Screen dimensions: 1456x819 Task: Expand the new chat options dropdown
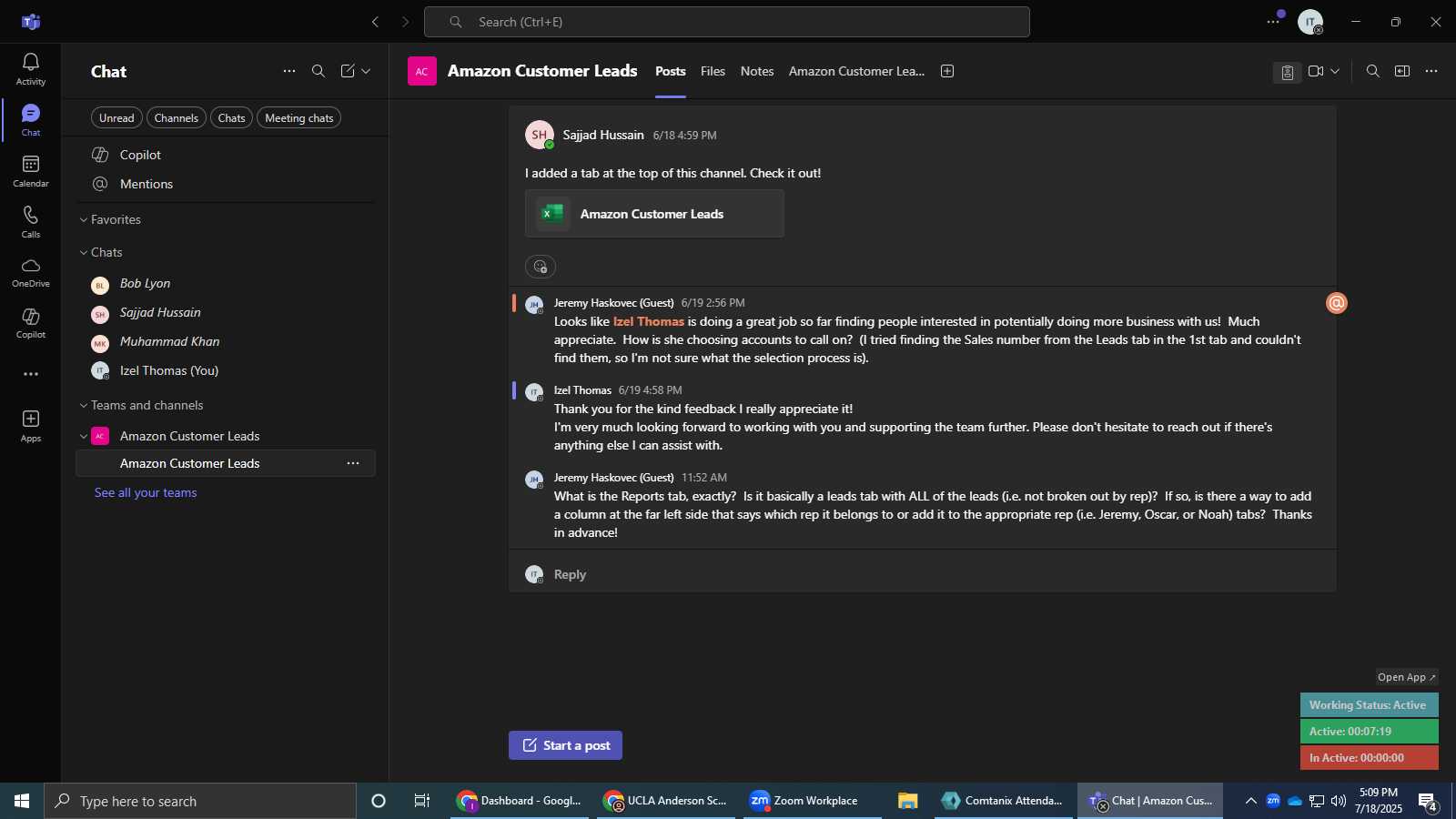[366, 71]
